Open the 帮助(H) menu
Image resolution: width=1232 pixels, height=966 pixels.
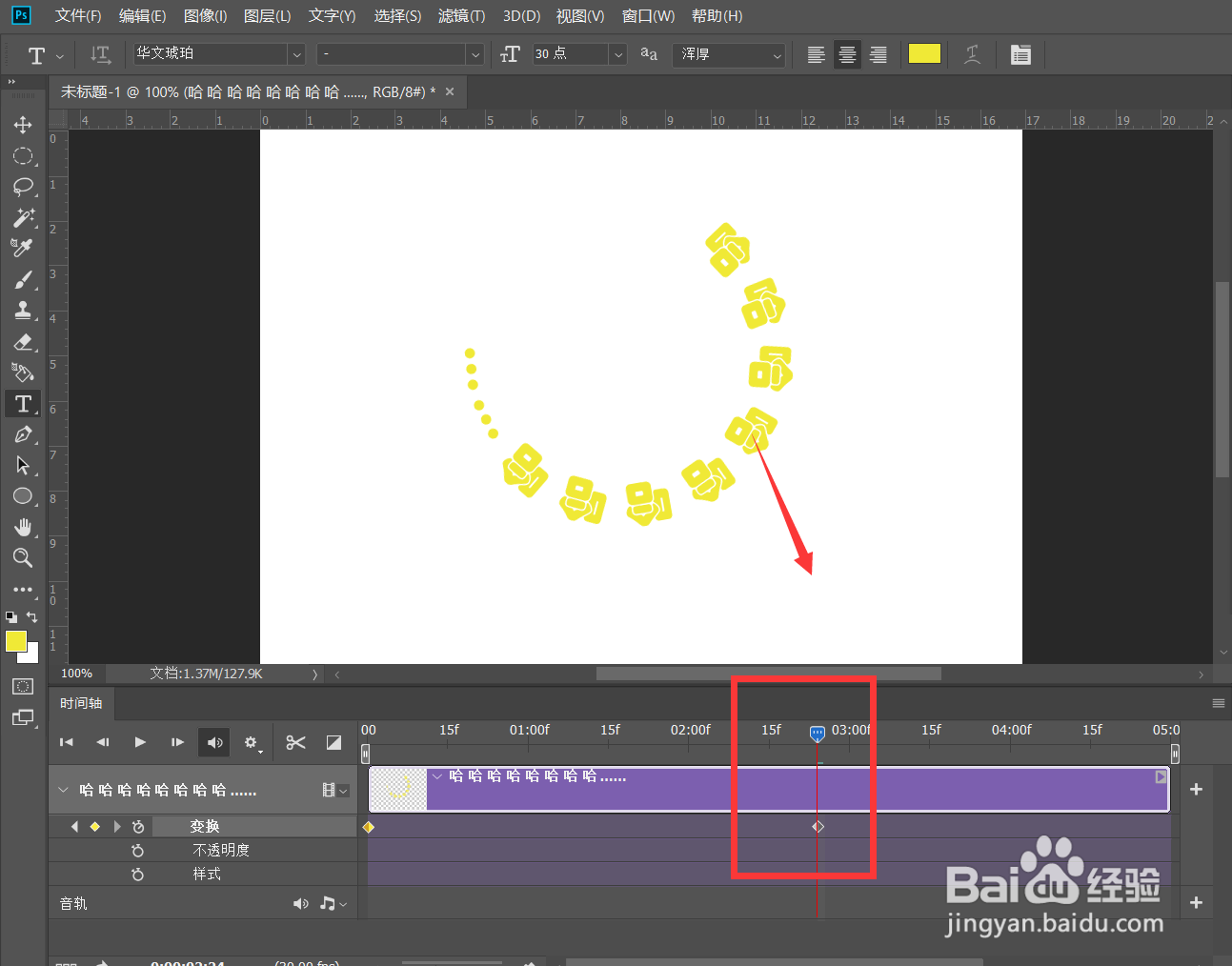[x=717, y=16]
